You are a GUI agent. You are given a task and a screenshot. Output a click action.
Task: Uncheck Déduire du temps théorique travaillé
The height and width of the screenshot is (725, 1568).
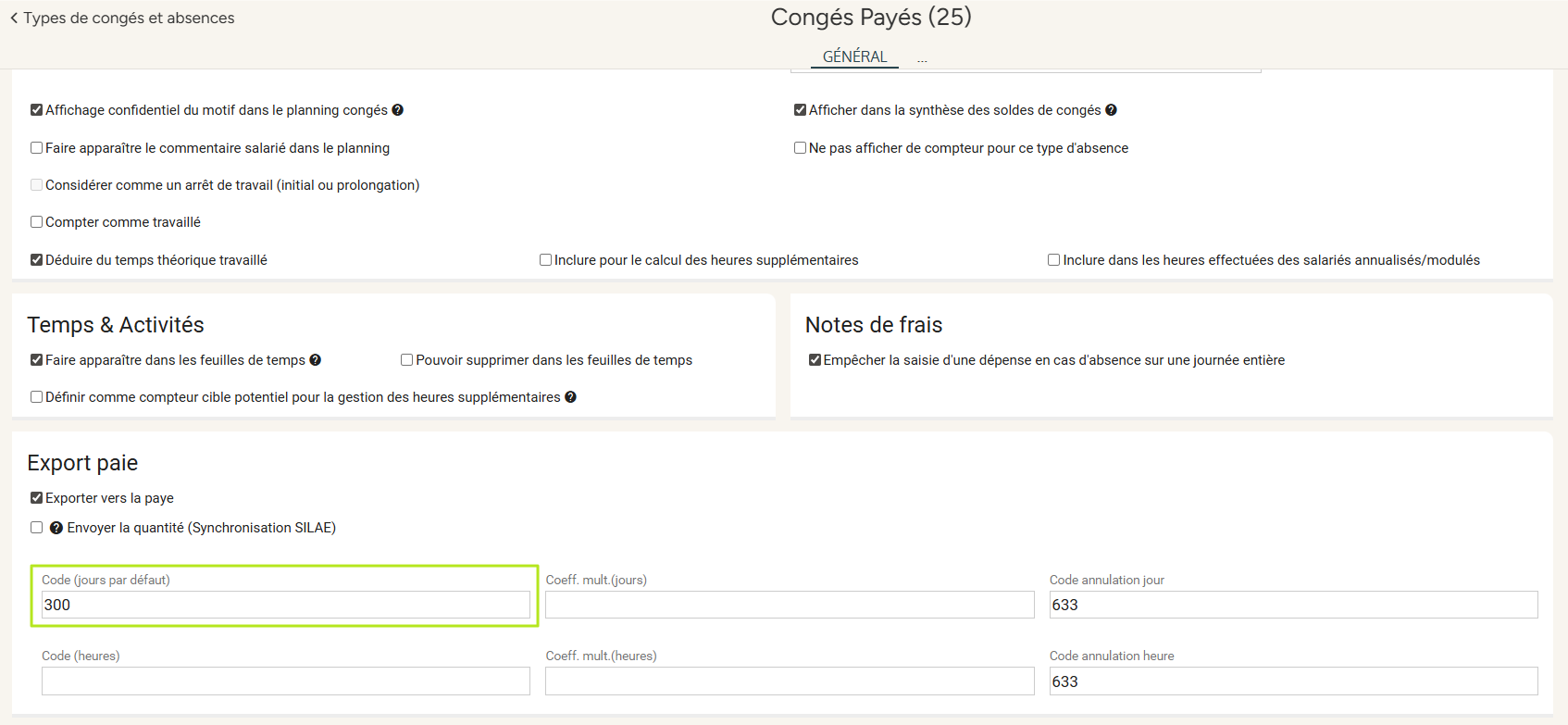37,260
